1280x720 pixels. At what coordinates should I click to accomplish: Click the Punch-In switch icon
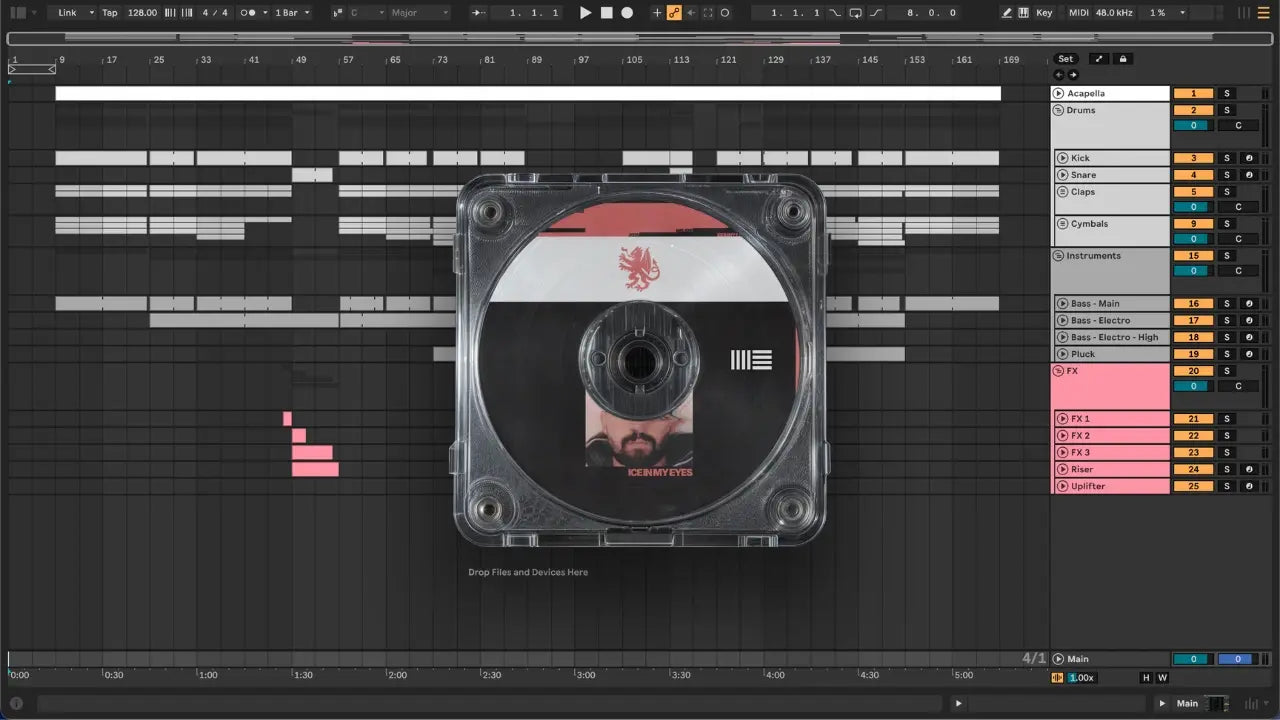coord(836,13)
